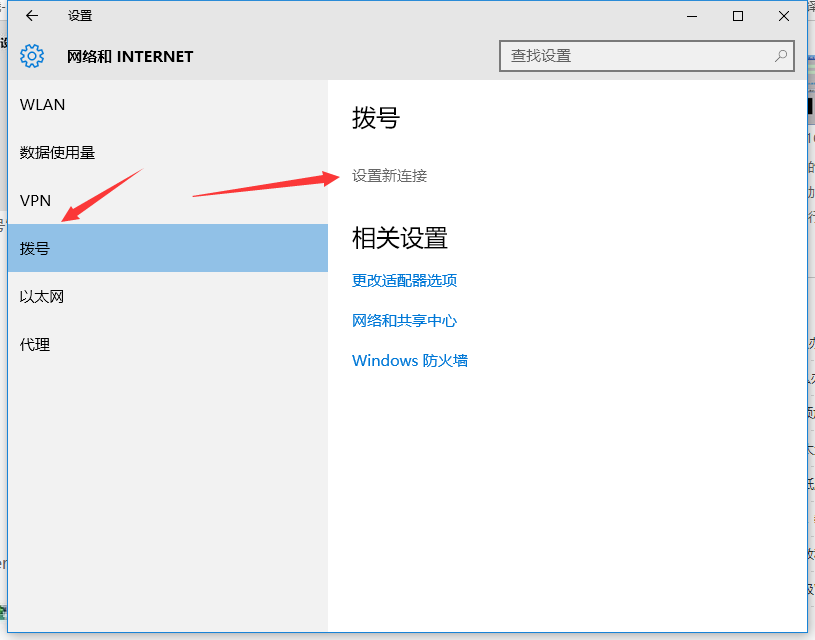Select 数据使用量 in the sidebar
The image size is (815, 640).
167,152
